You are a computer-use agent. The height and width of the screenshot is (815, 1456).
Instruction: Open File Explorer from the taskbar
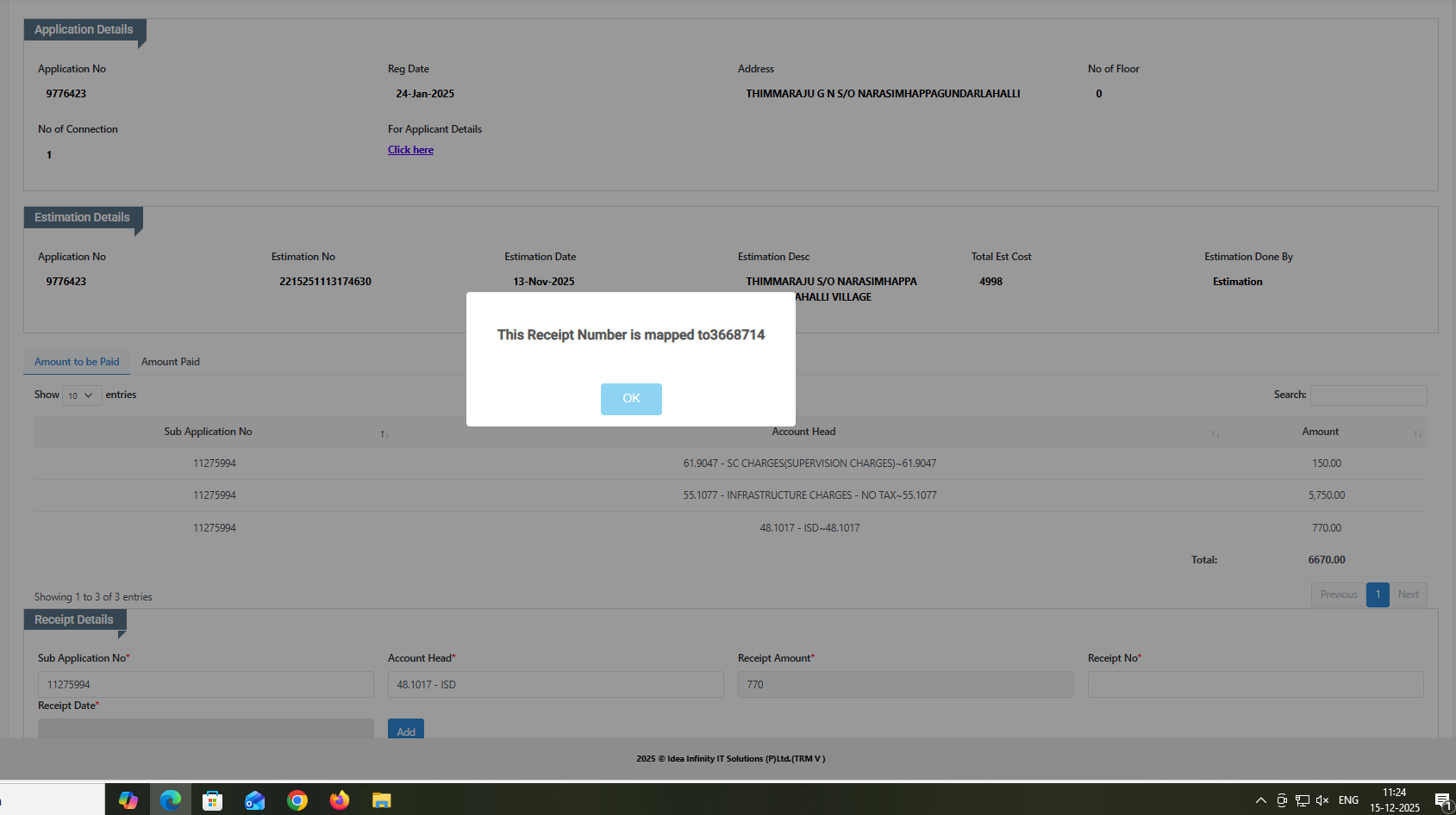pos(382,800)
